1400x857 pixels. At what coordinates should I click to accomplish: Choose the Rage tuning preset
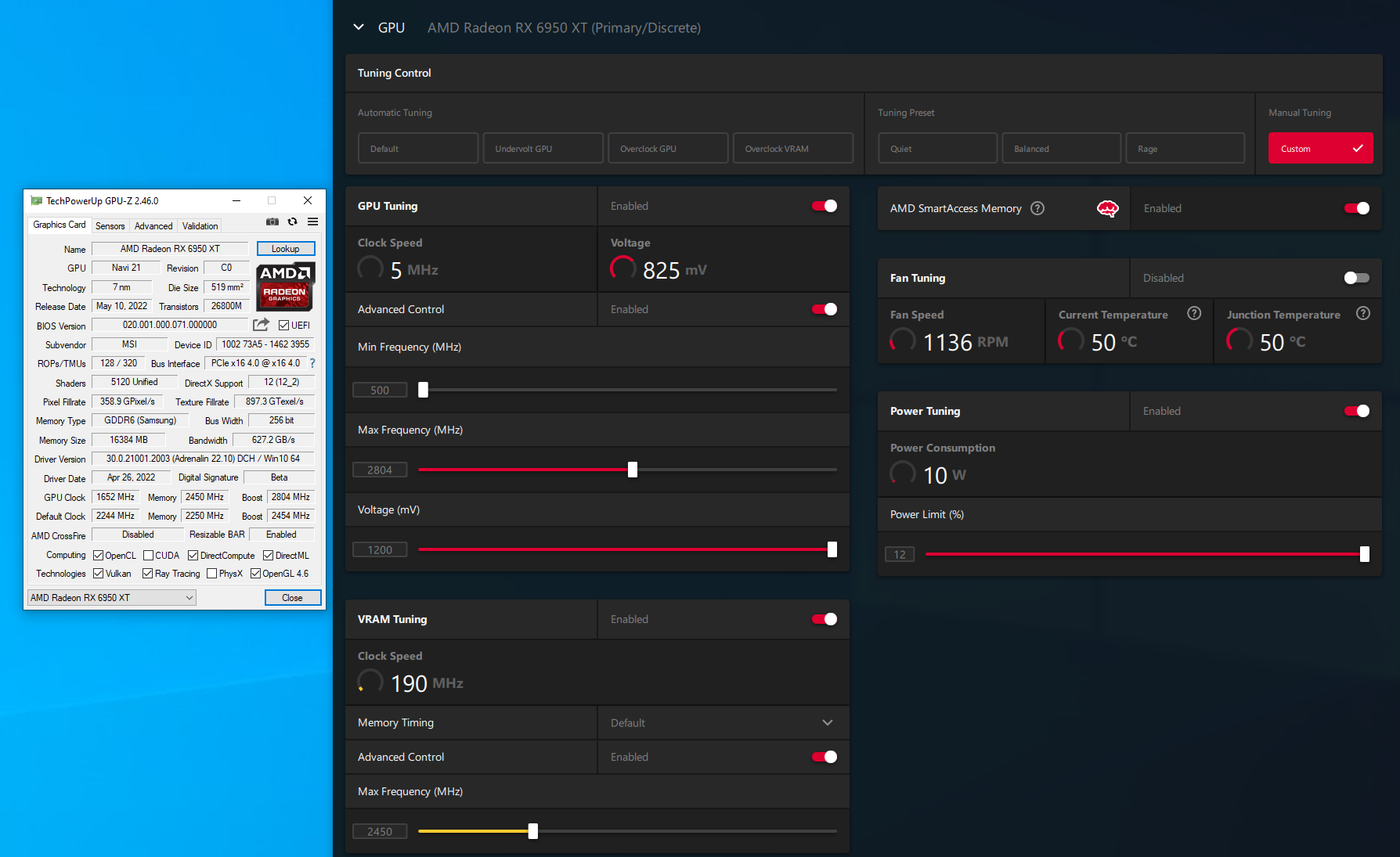[x=1185, y=148]
